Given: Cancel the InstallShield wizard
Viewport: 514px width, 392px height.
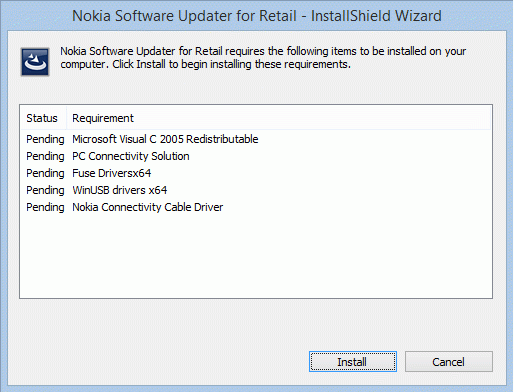Looking at the screenshot, I should point(449,362).
